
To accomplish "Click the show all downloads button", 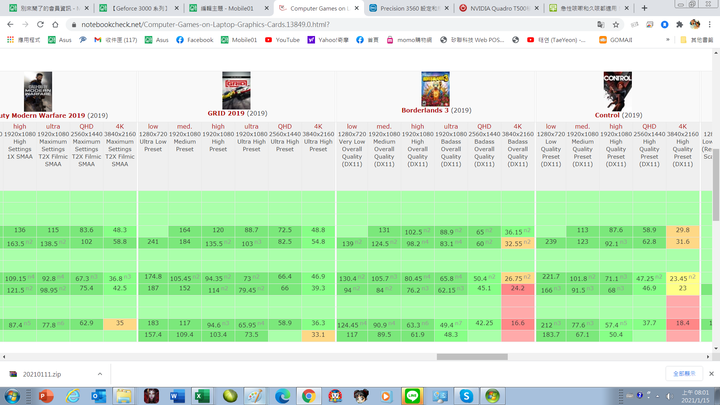I will (x=684, y=374).
